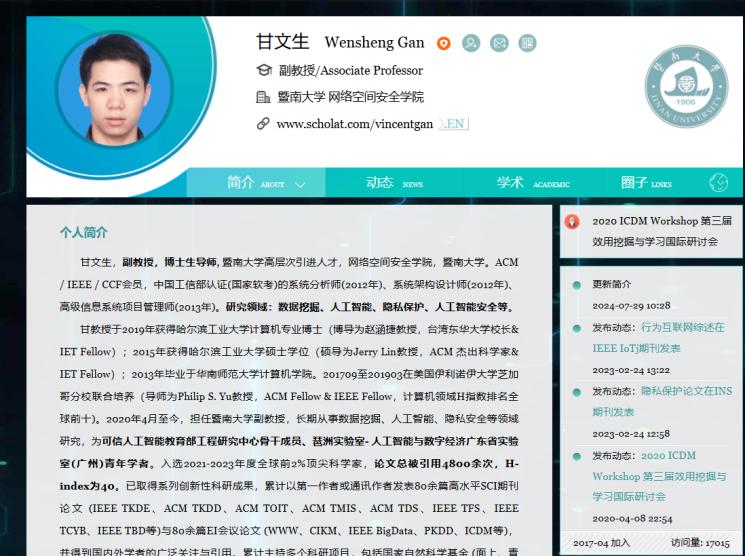Open the 行为互联网综述在IEEE IoTj期刊发表 news link
This screenshot has width=745, height=556.
point(659,337)
